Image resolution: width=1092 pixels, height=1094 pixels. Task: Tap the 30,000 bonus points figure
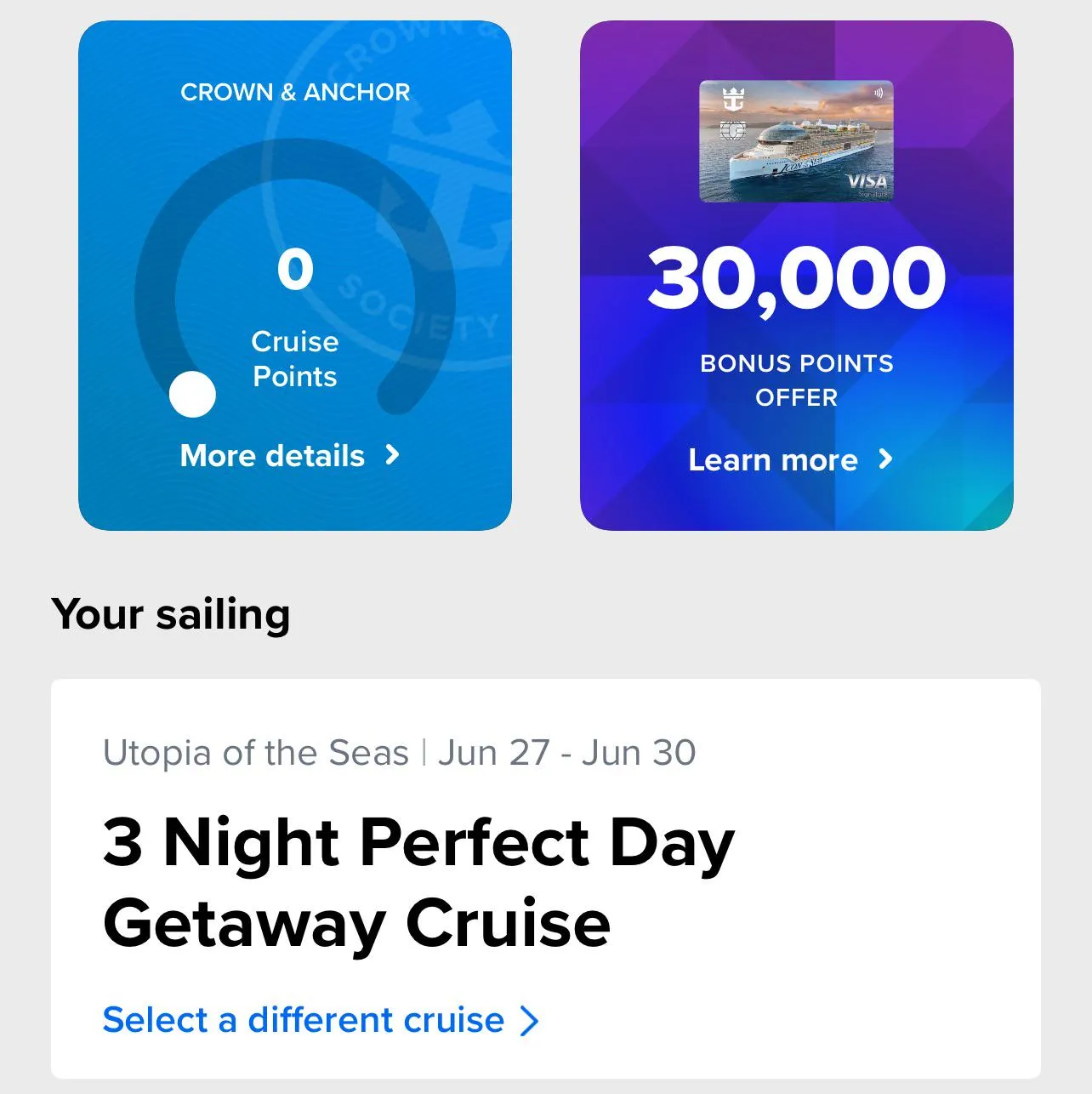[x=796, y=279]
